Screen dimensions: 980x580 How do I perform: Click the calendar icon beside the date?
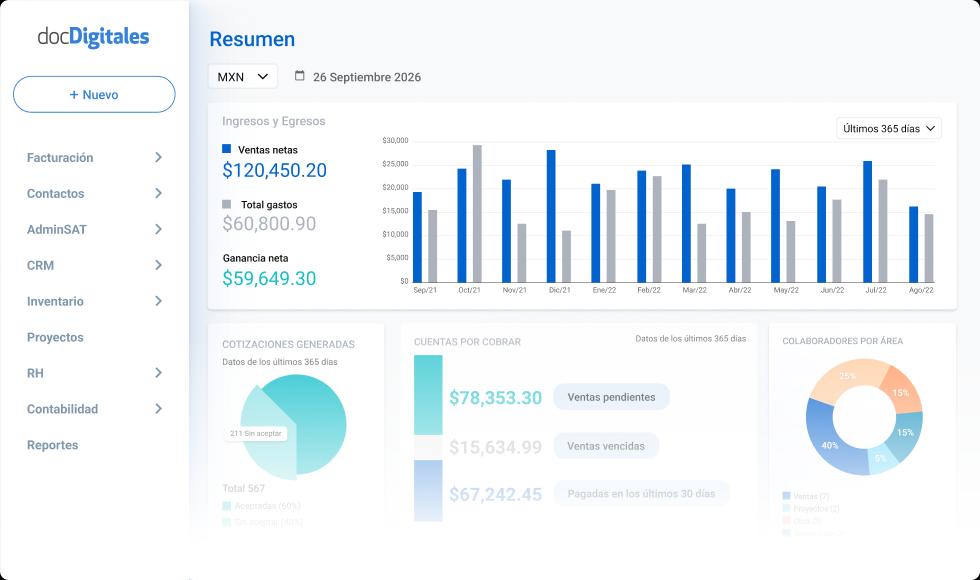tap(300, 76)
